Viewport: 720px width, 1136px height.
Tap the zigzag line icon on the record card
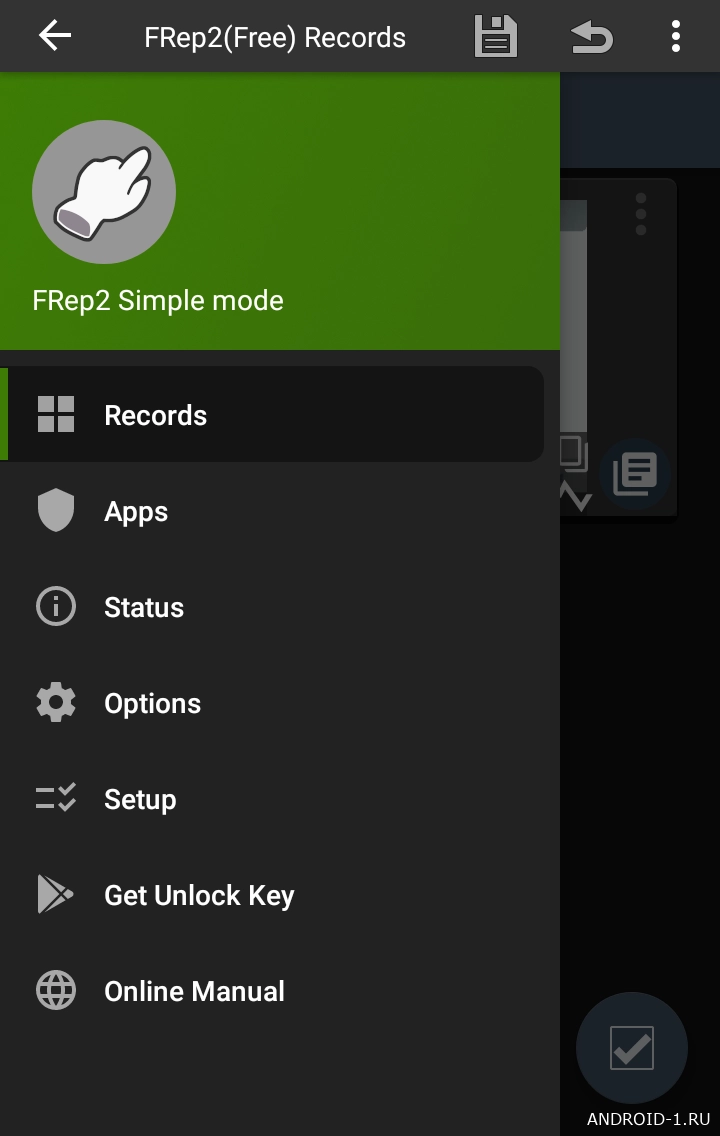(575, 496)
